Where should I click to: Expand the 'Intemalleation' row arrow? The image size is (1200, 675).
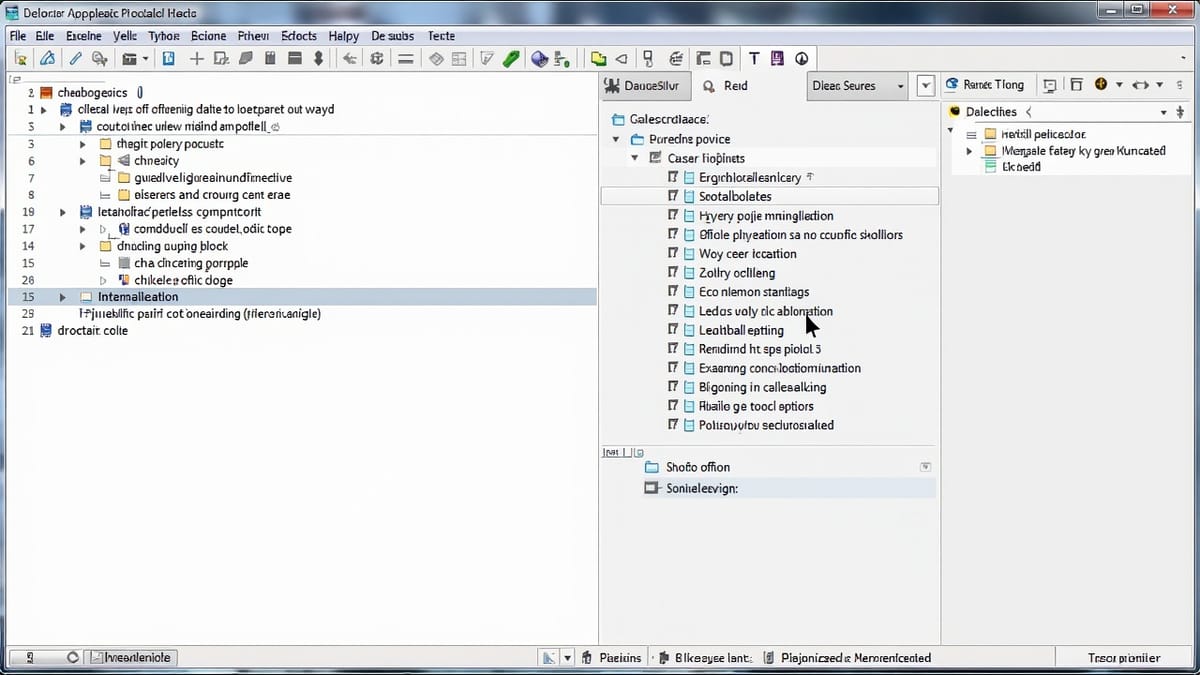(62, 297)
